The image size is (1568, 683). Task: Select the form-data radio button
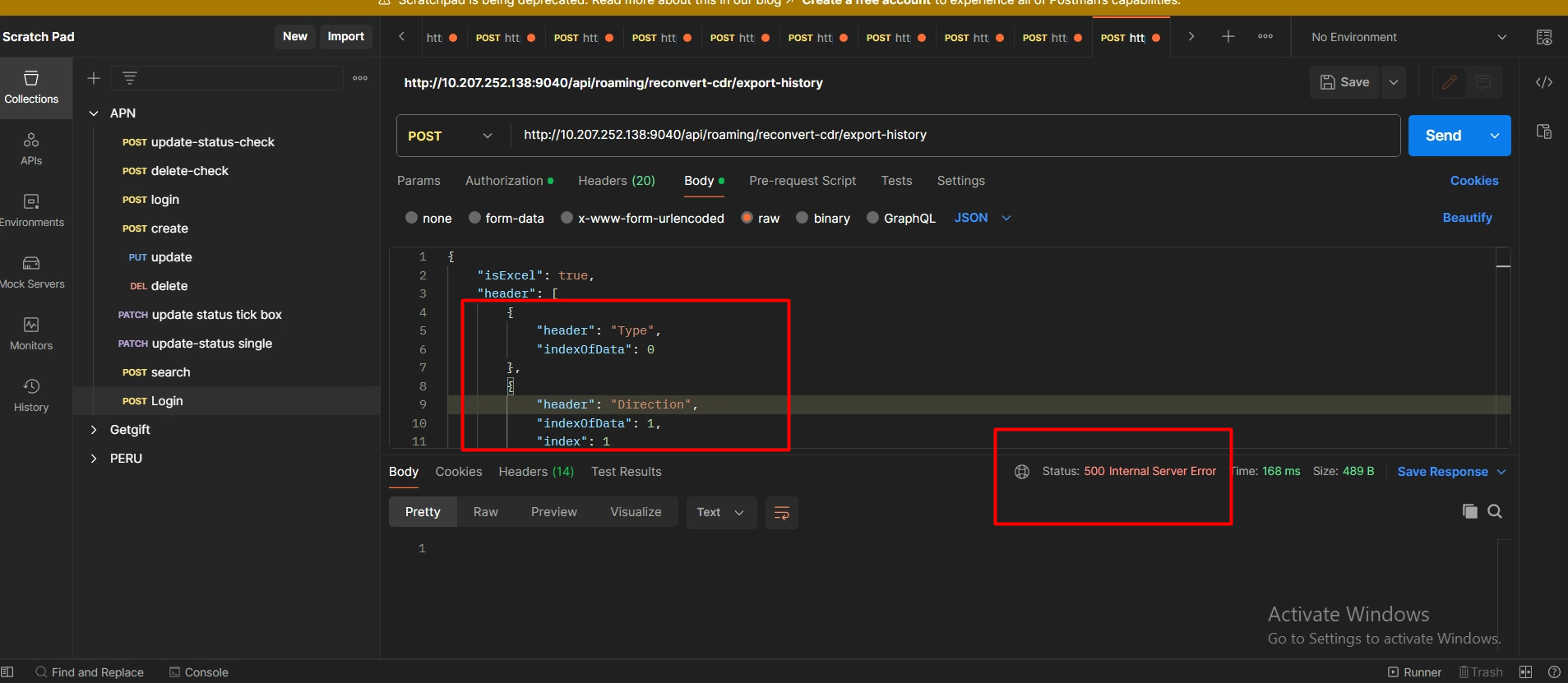[x=474, y=218]
